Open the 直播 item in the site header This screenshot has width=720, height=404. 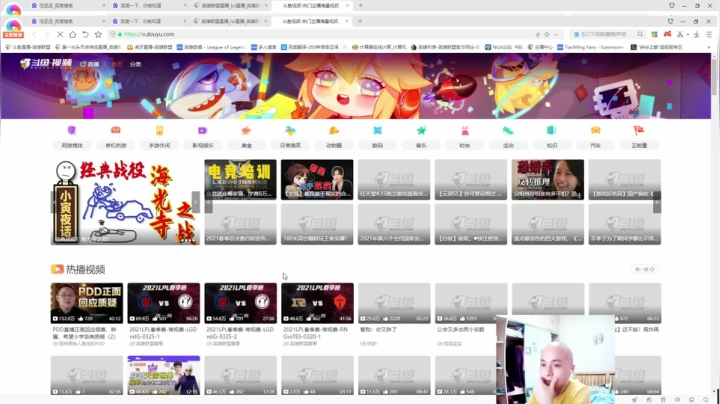pos(90,64)
